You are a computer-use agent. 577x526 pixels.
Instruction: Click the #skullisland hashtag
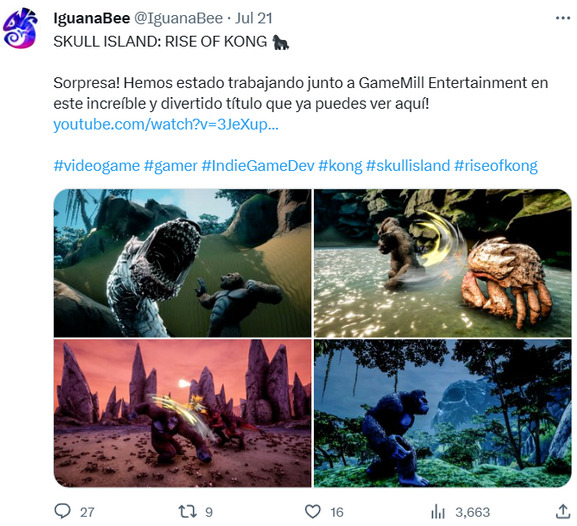(408, 166)
